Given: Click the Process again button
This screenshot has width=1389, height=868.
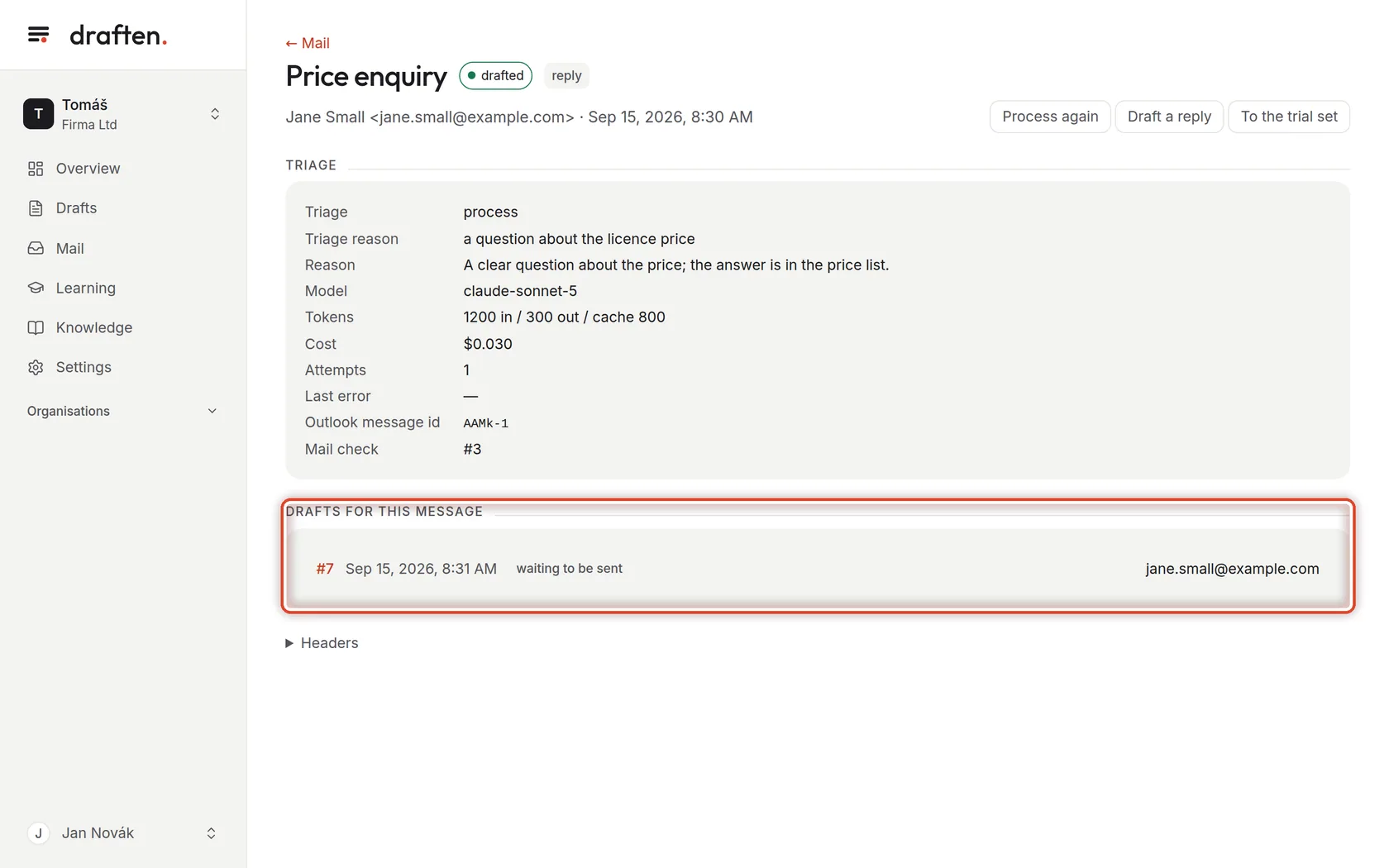Looking at the screenshot, I should click(x=1050, y=117).
